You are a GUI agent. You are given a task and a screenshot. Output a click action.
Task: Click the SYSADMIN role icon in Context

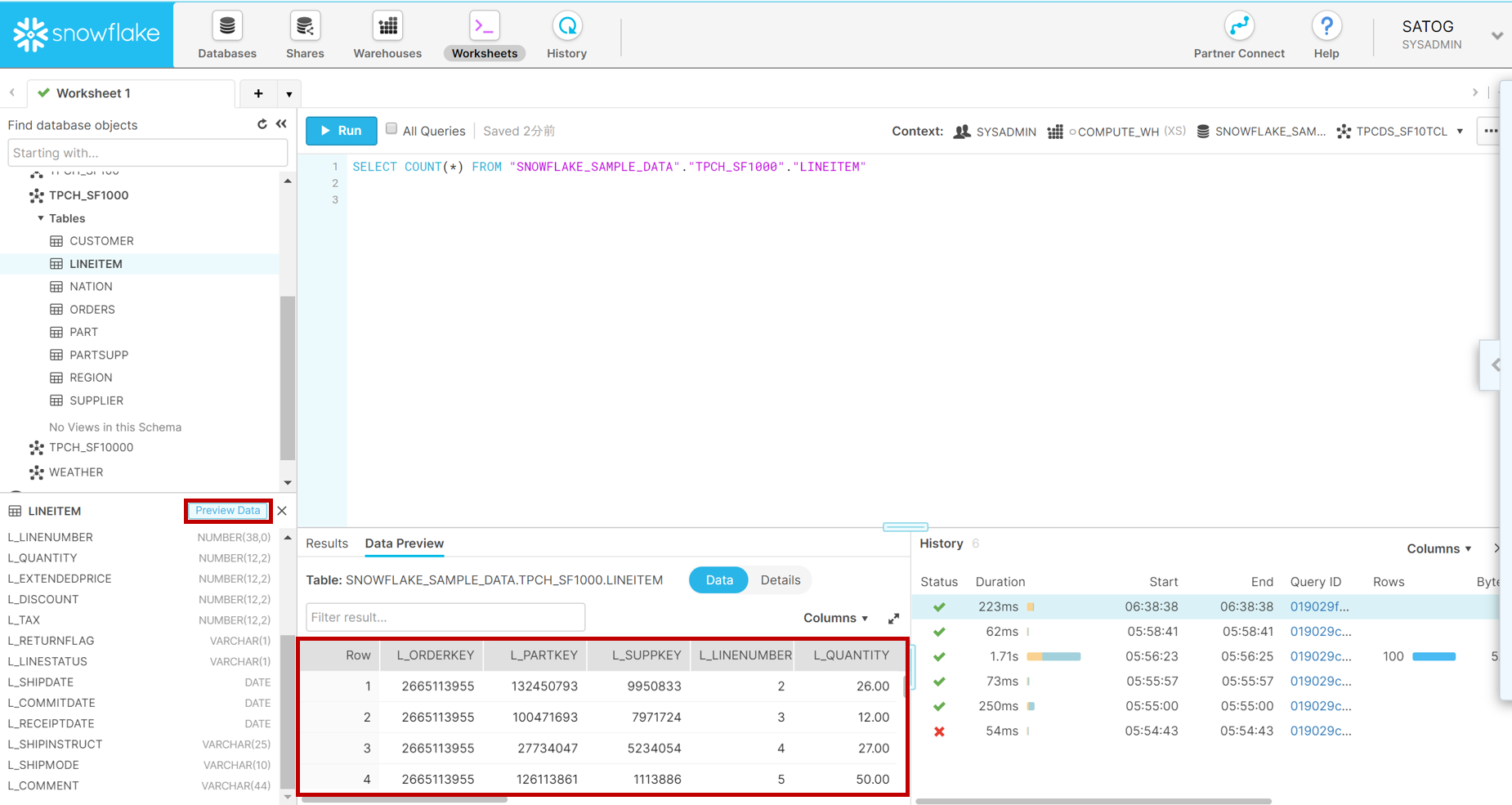click(962, 132)
